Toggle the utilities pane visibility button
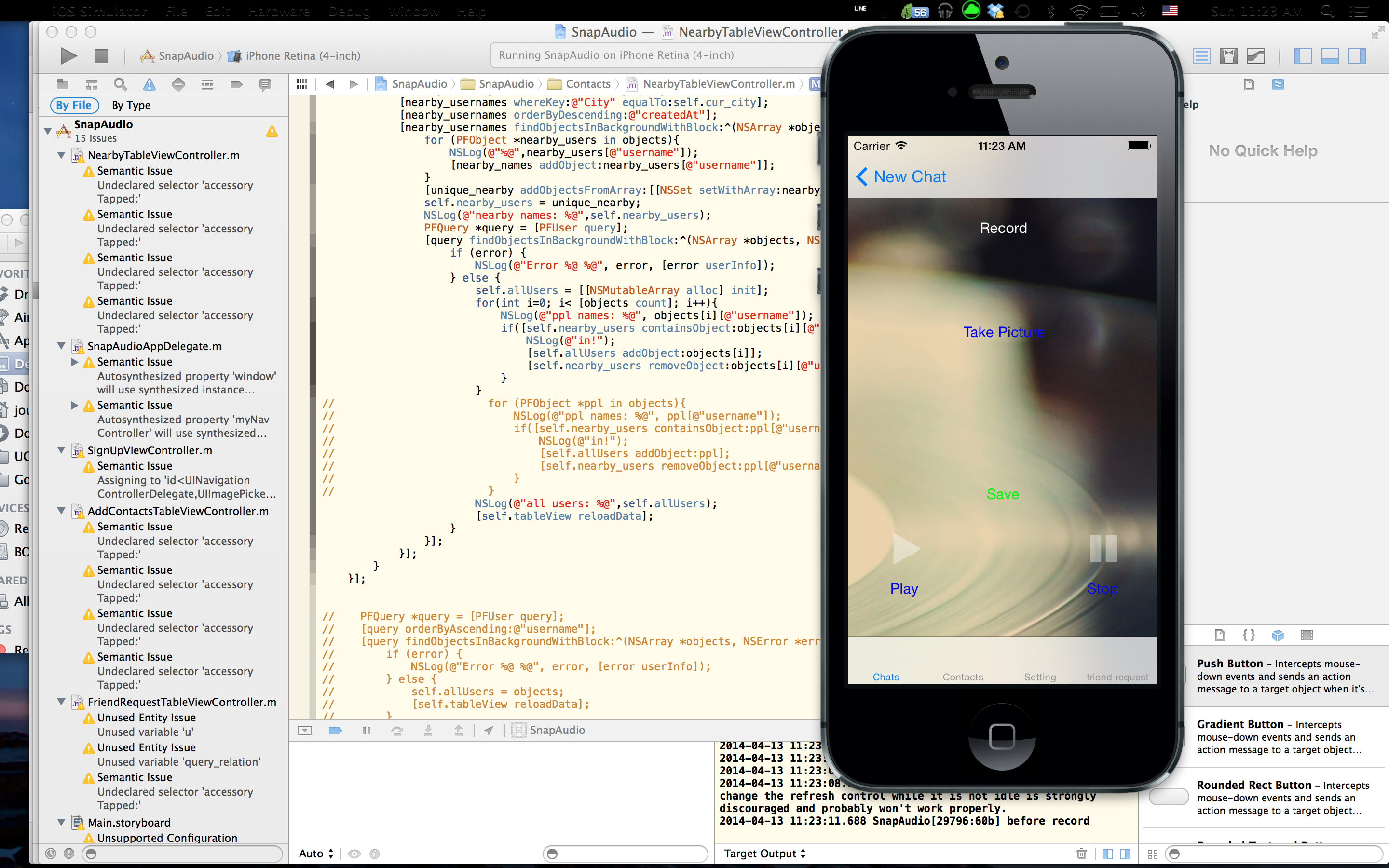Screen dimensions: 1389x868 [x=1357, y=55]
